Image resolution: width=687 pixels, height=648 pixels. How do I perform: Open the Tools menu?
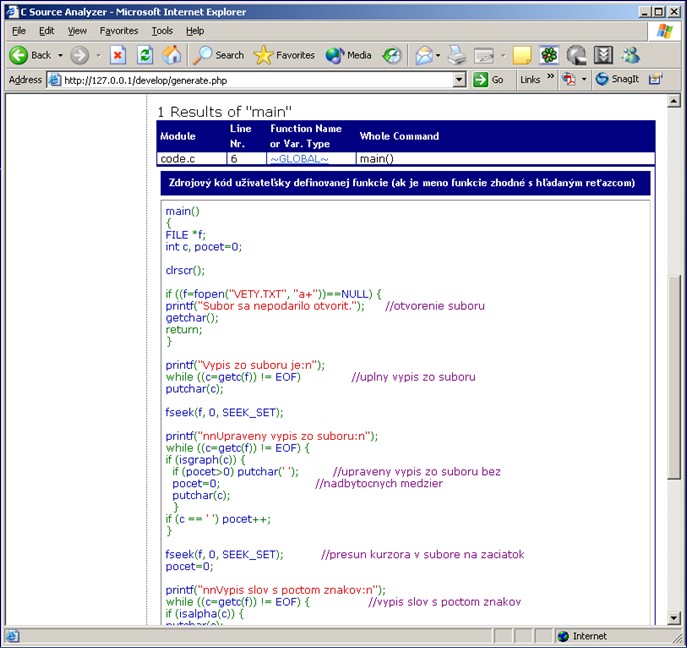click(161, 31)
